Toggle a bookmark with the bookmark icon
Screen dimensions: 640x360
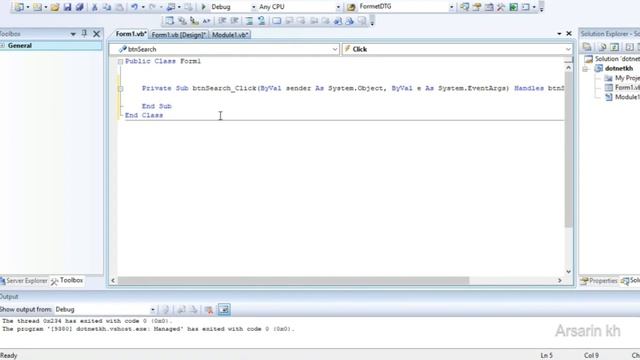click(277, 20)
